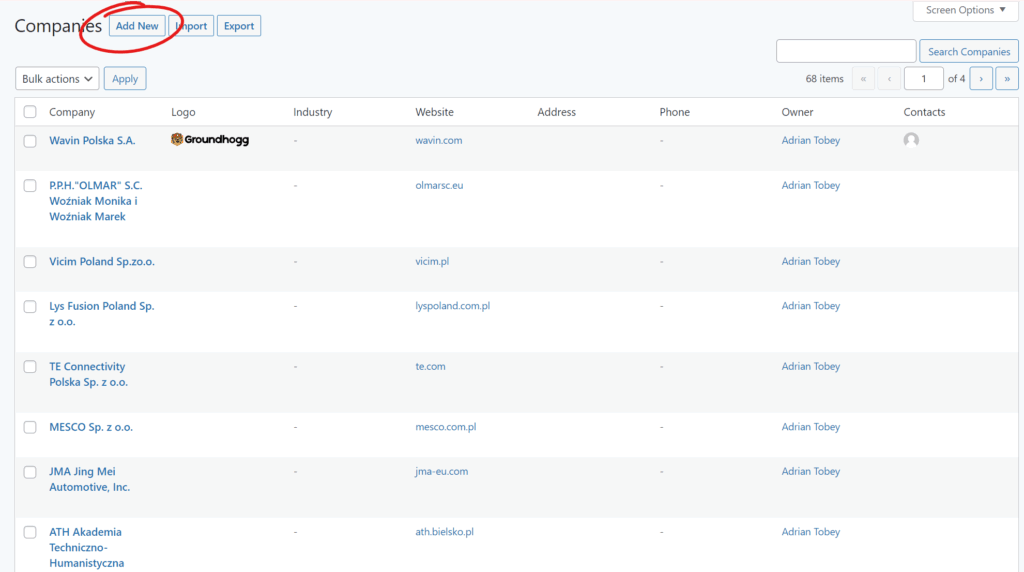The width and height of the screenshot is (1024, 572).
Task: Click the contact avatar icon for Wavin Polska
Action: [x=911, y=140]
